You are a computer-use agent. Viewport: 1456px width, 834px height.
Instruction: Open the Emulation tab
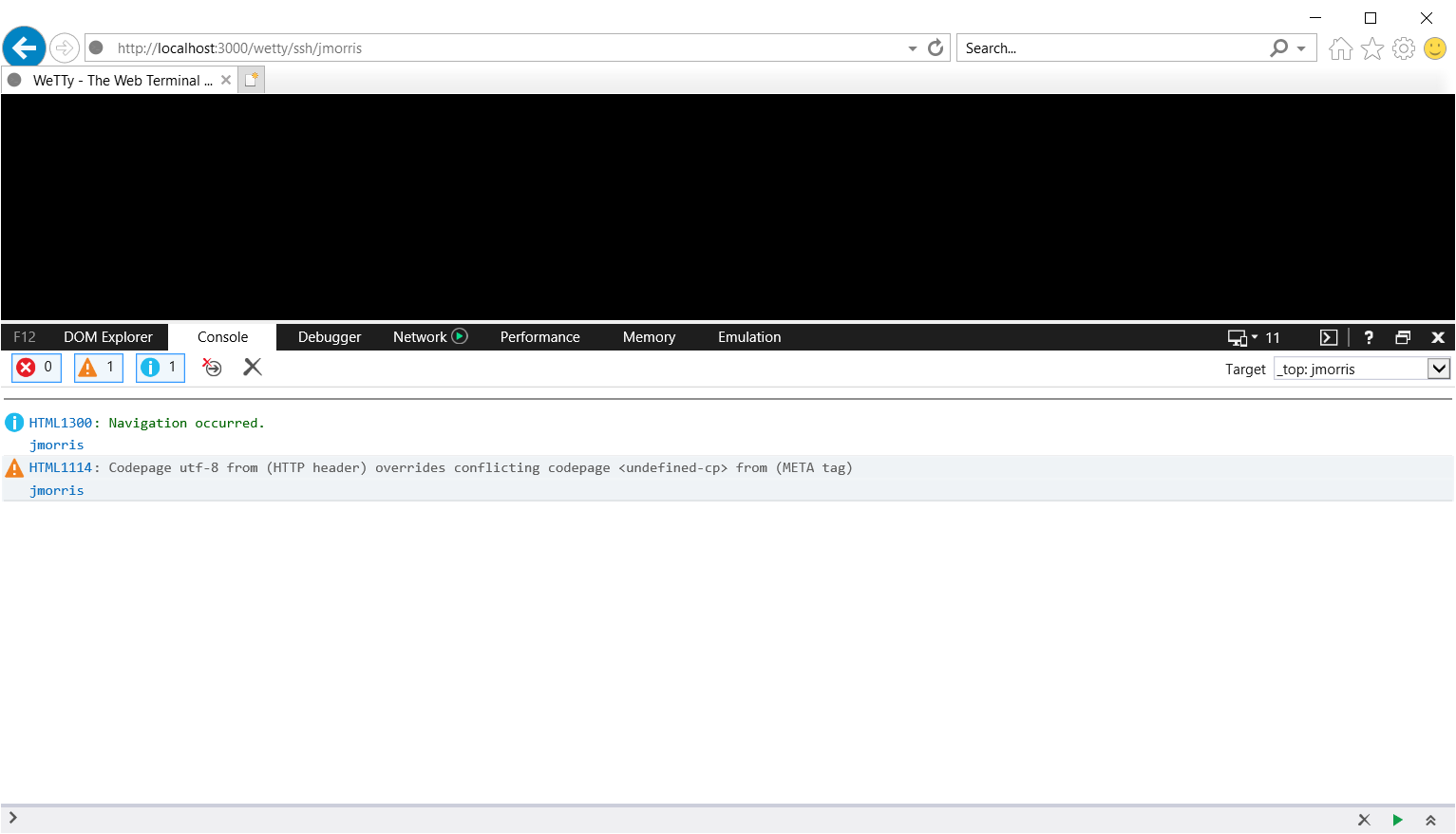[748, 336]
